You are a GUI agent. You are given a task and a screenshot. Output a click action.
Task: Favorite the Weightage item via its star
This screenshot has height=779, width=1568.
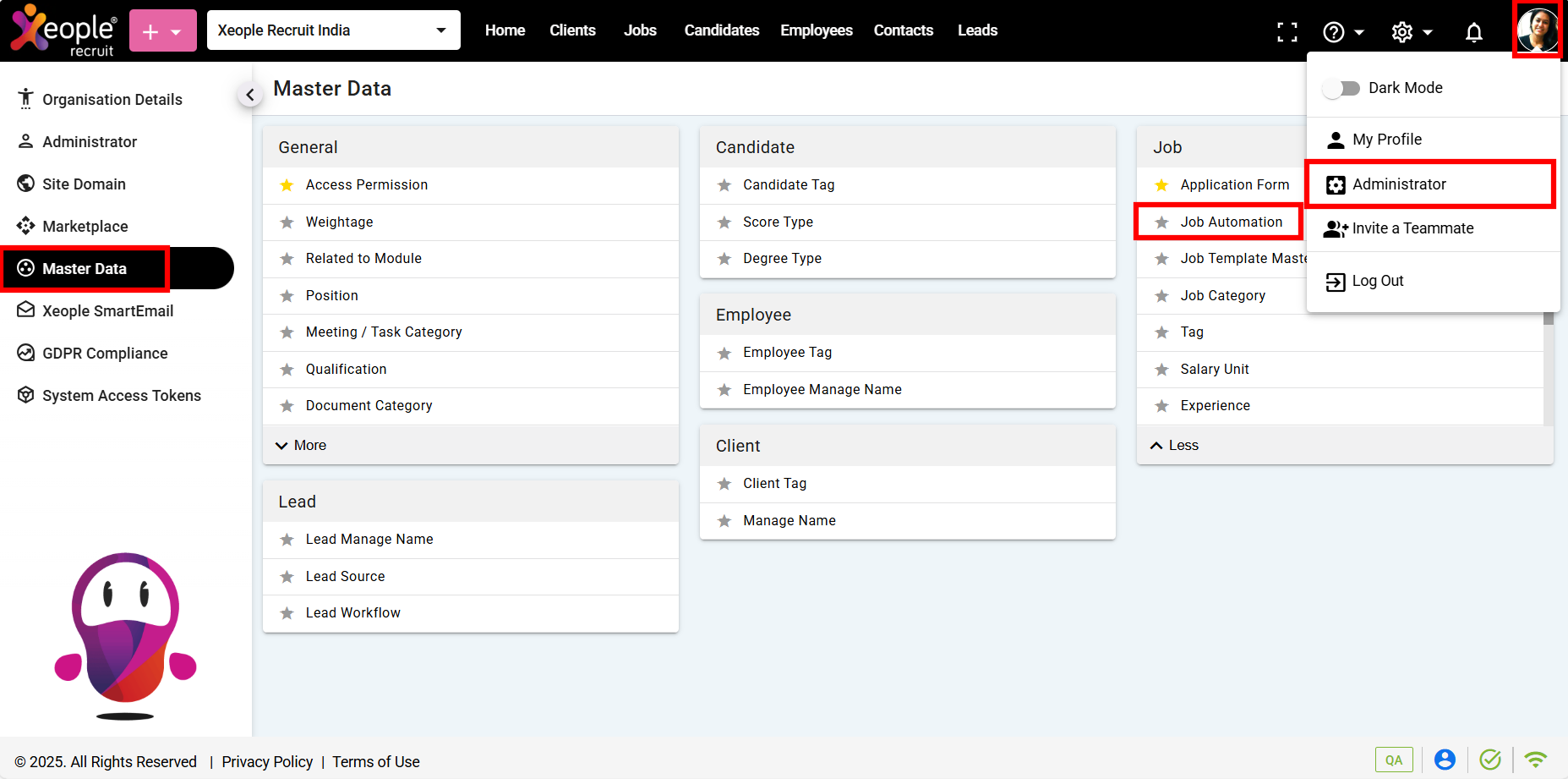[x=287, y=222]
